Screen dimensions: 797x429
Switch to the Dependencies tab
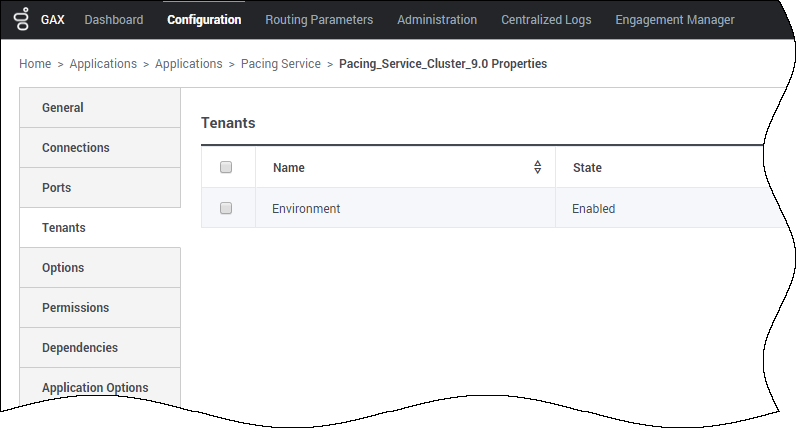(x=100, y=348)
